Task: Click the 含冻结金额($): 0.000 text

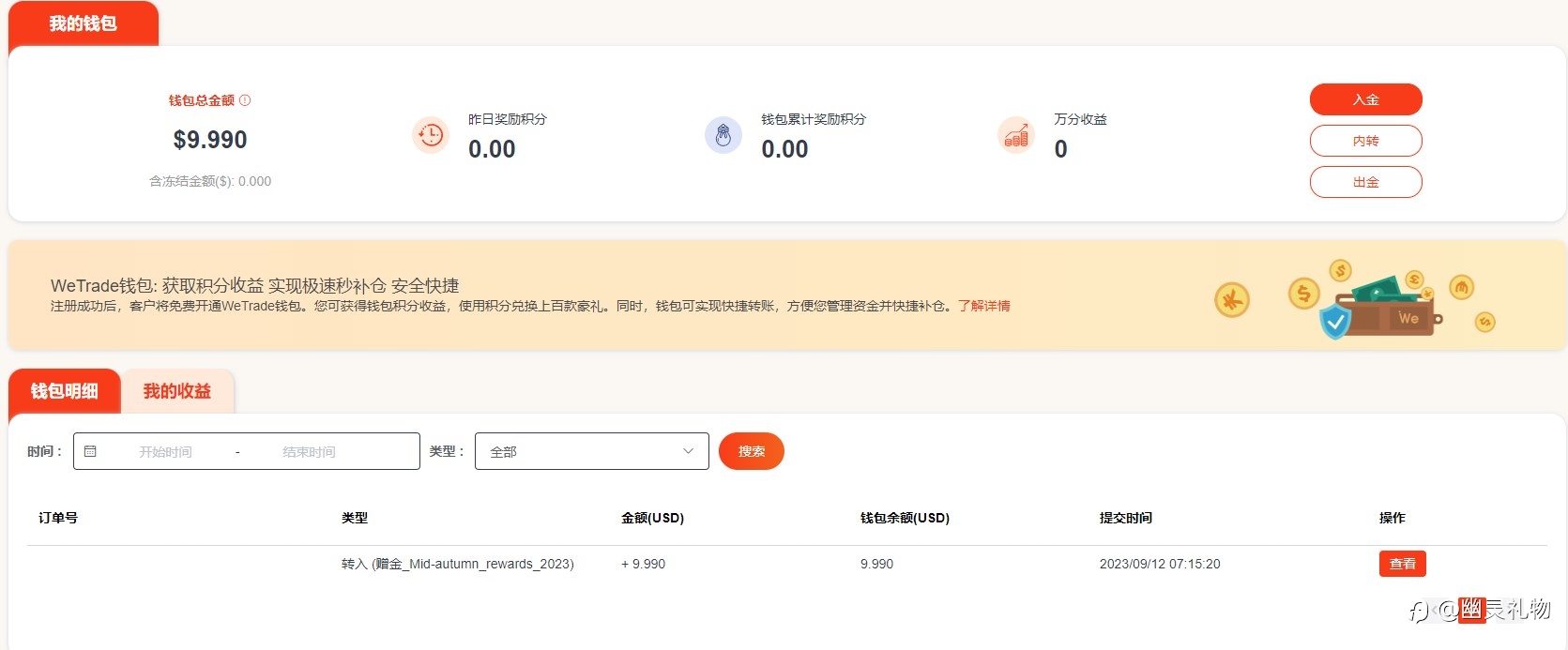Action: click(210, 181)
